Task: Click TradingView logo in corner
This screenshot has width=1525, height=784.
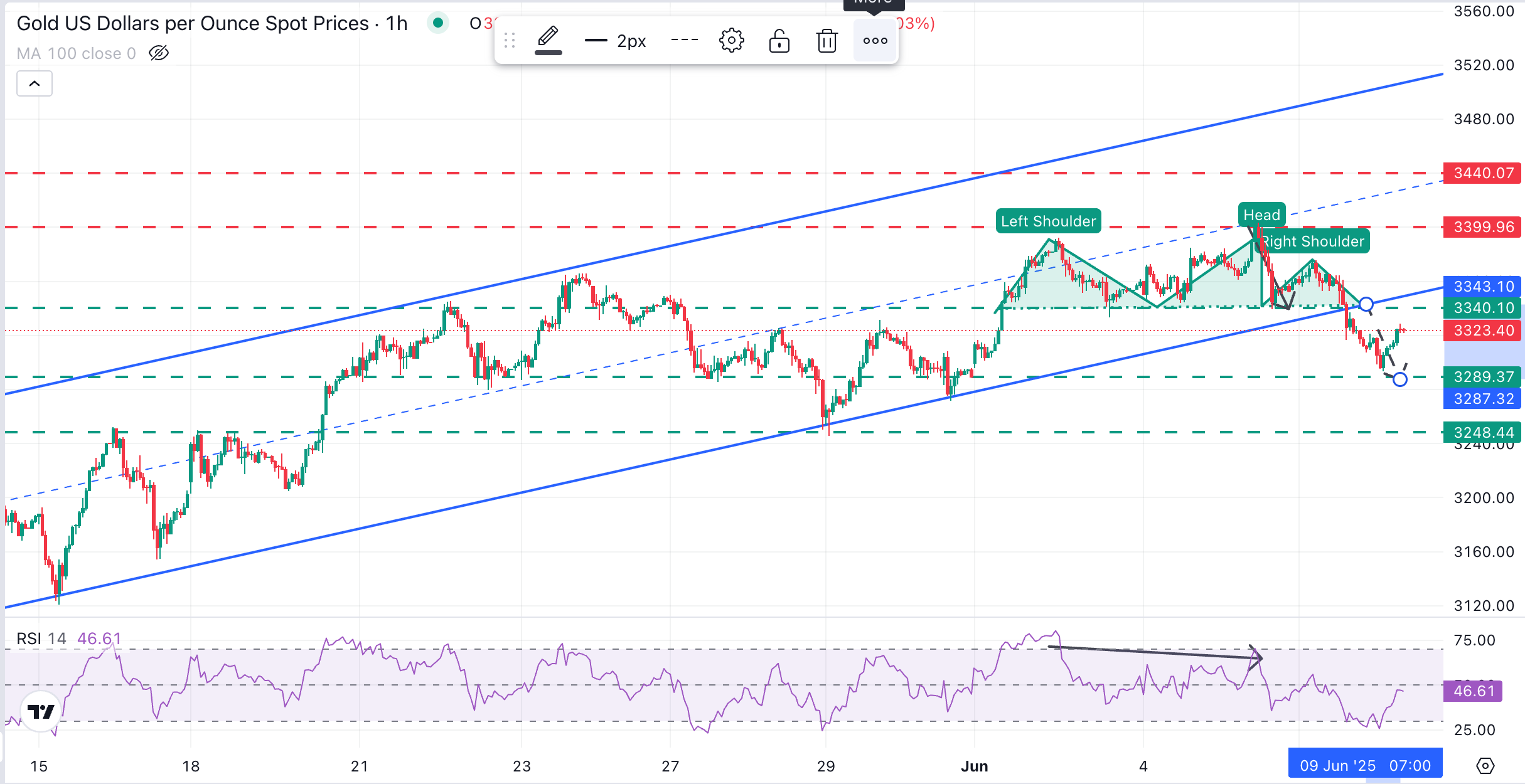Action: coord(41,711)
